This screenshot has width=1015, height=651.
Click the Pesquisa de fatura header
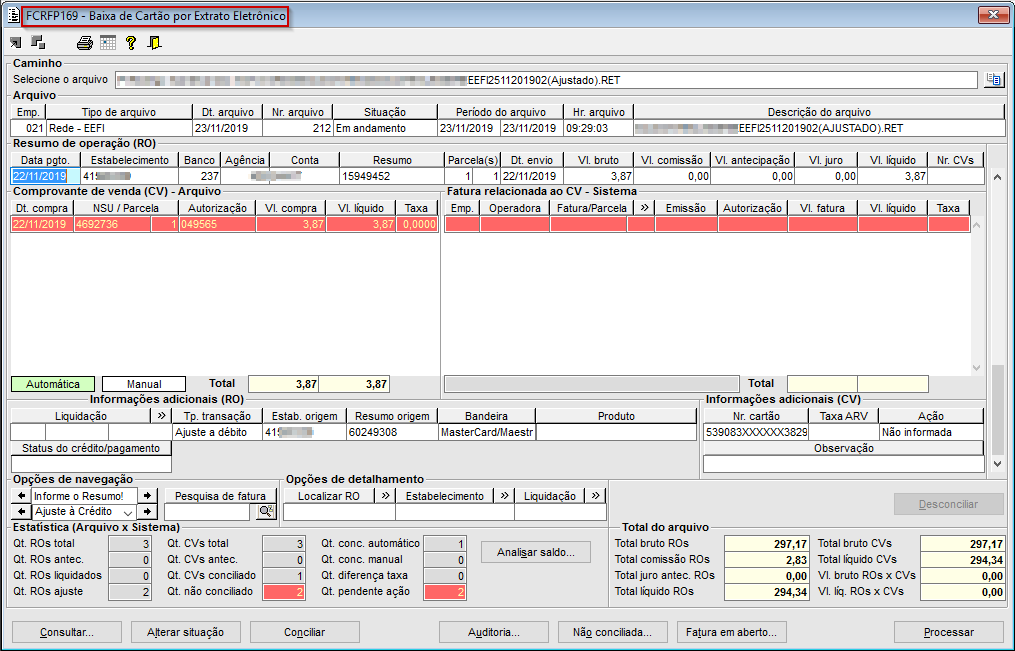pos(220,496)
